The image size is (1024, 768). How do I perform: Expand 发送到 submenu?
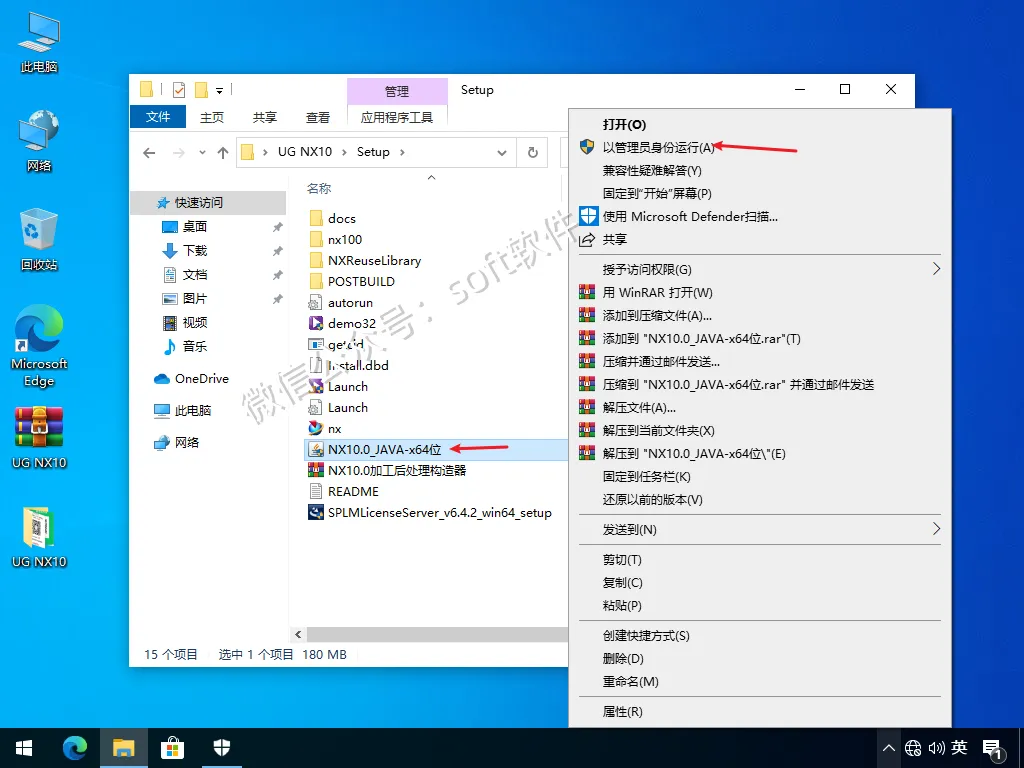coord(936,529)
